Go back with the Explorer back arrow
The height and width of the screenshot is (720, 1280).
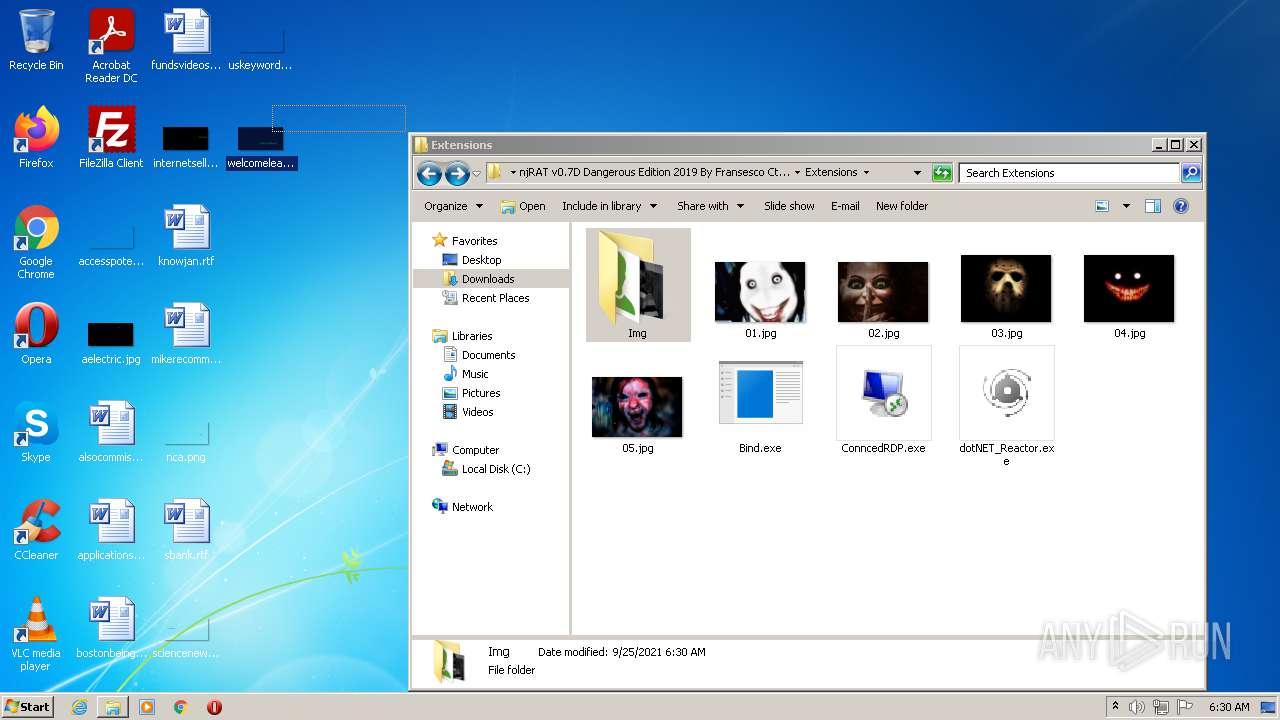(x=430, y=174)
